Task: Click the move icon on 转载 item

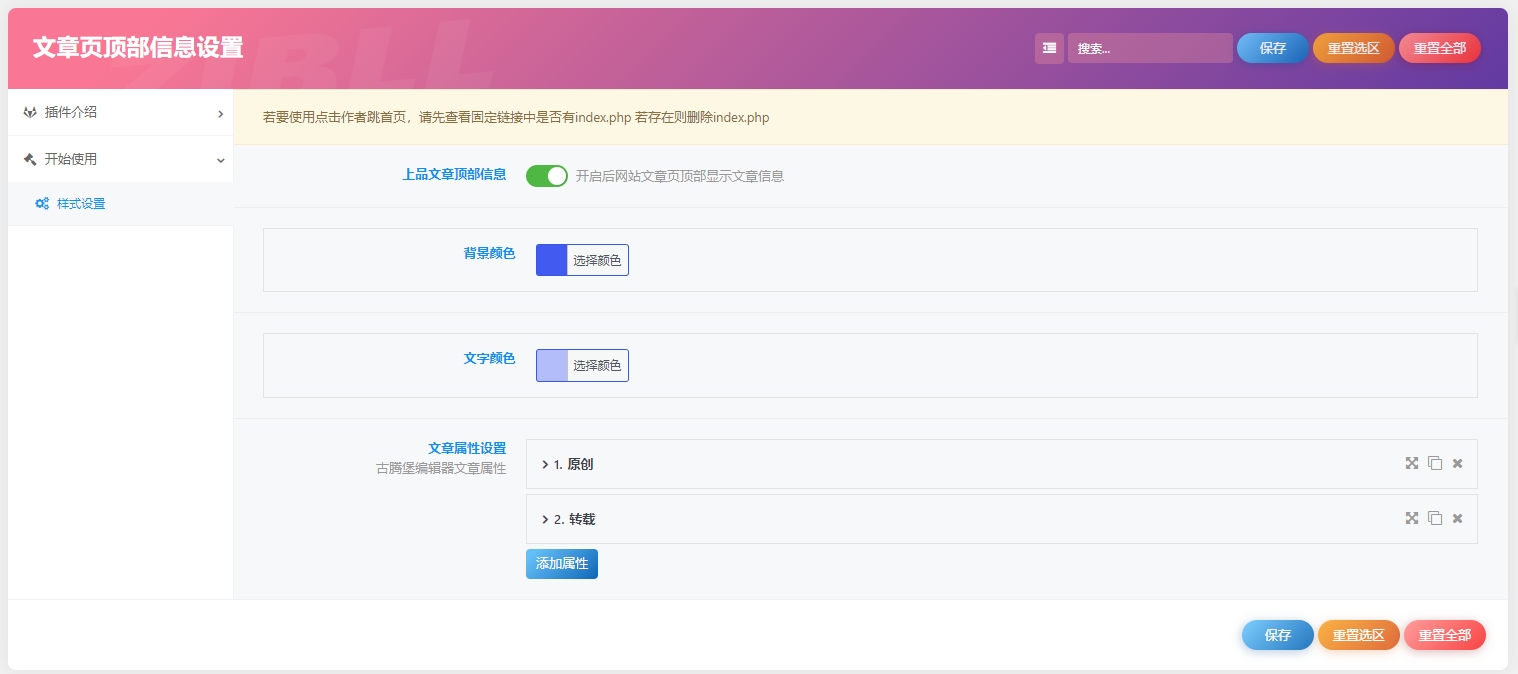Action: pos(1411,518)
